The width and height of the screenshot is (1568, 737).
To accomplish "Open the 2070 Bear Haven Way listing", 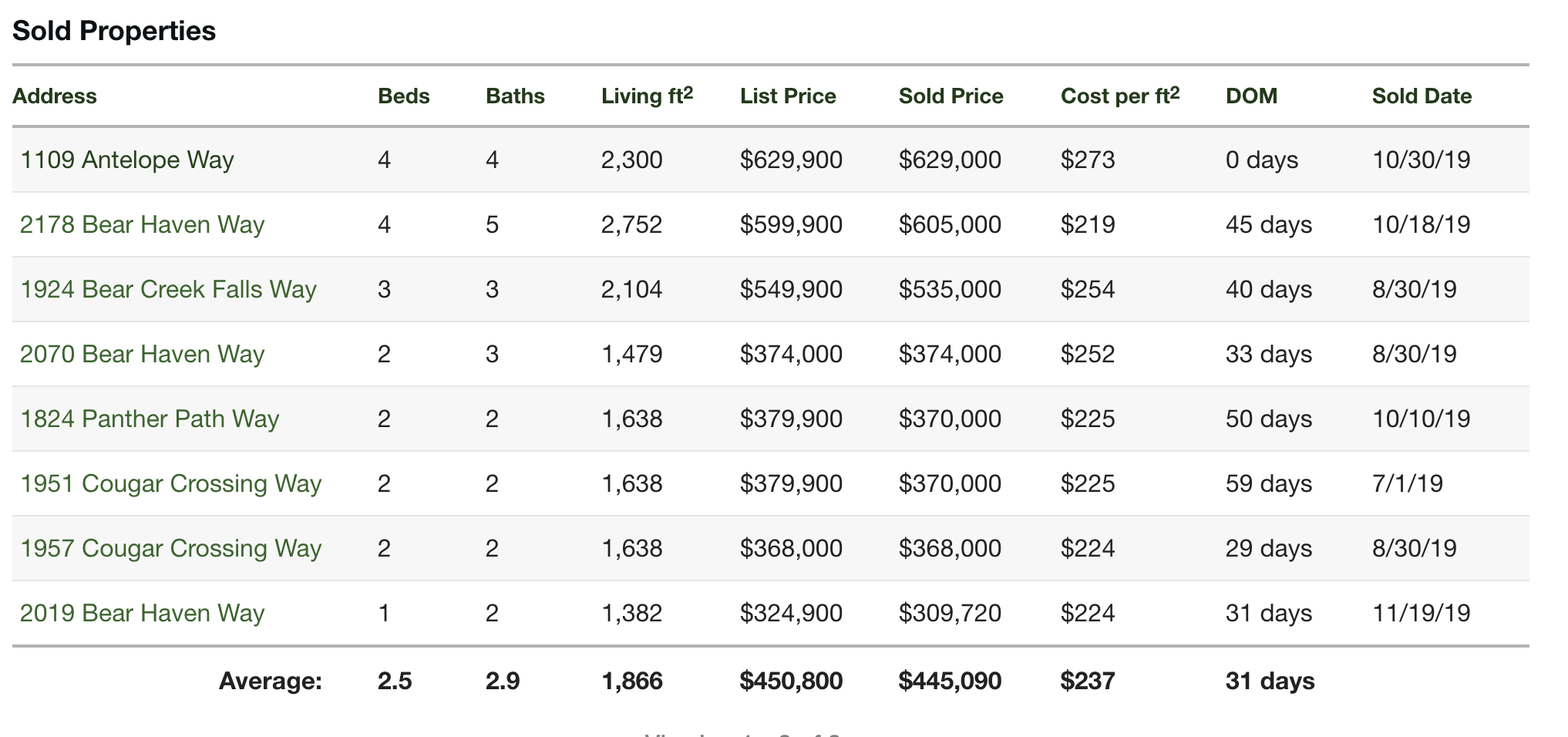I will (x=142, y=354).
